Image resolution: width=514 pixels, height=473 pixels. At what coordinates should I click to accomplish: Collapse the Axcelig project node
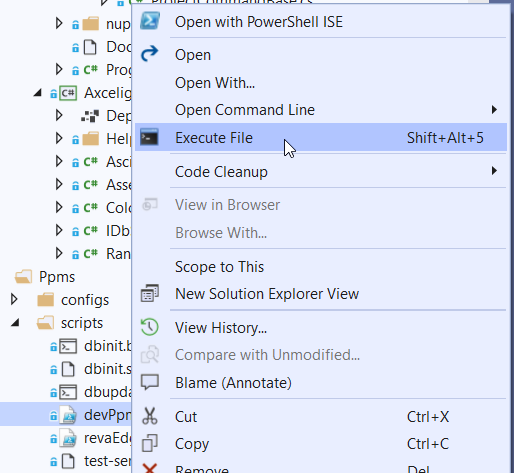click(x=38, y=93)
